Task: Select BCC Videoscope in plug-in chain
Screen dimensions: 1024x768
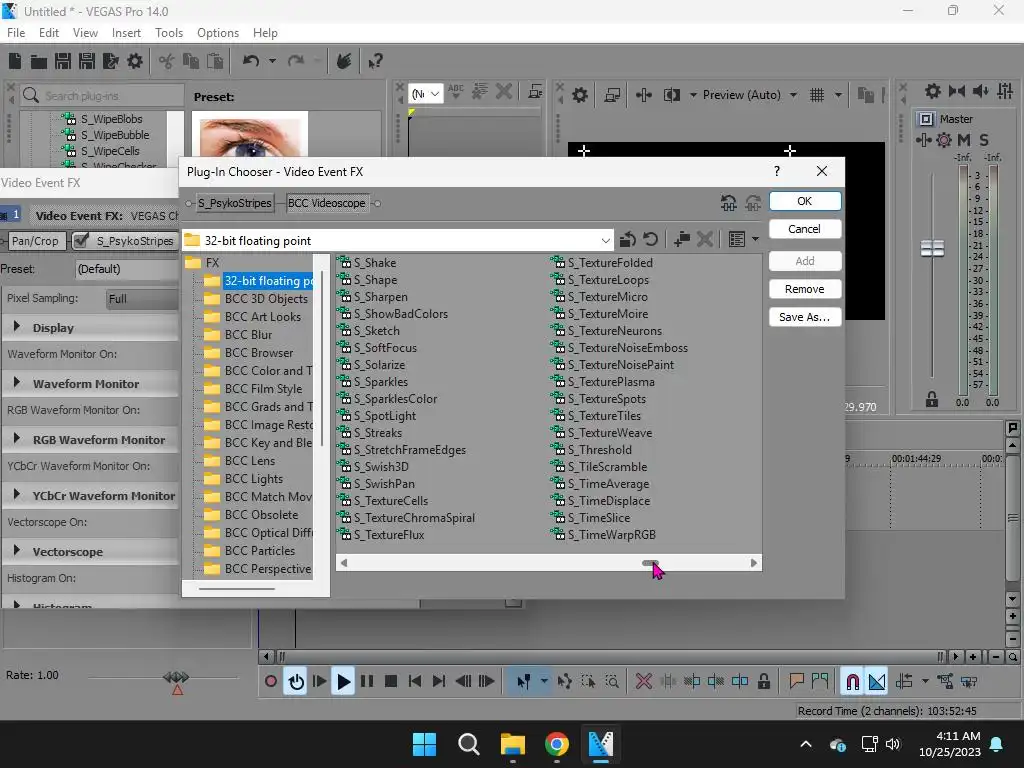Action: (327, 203)
